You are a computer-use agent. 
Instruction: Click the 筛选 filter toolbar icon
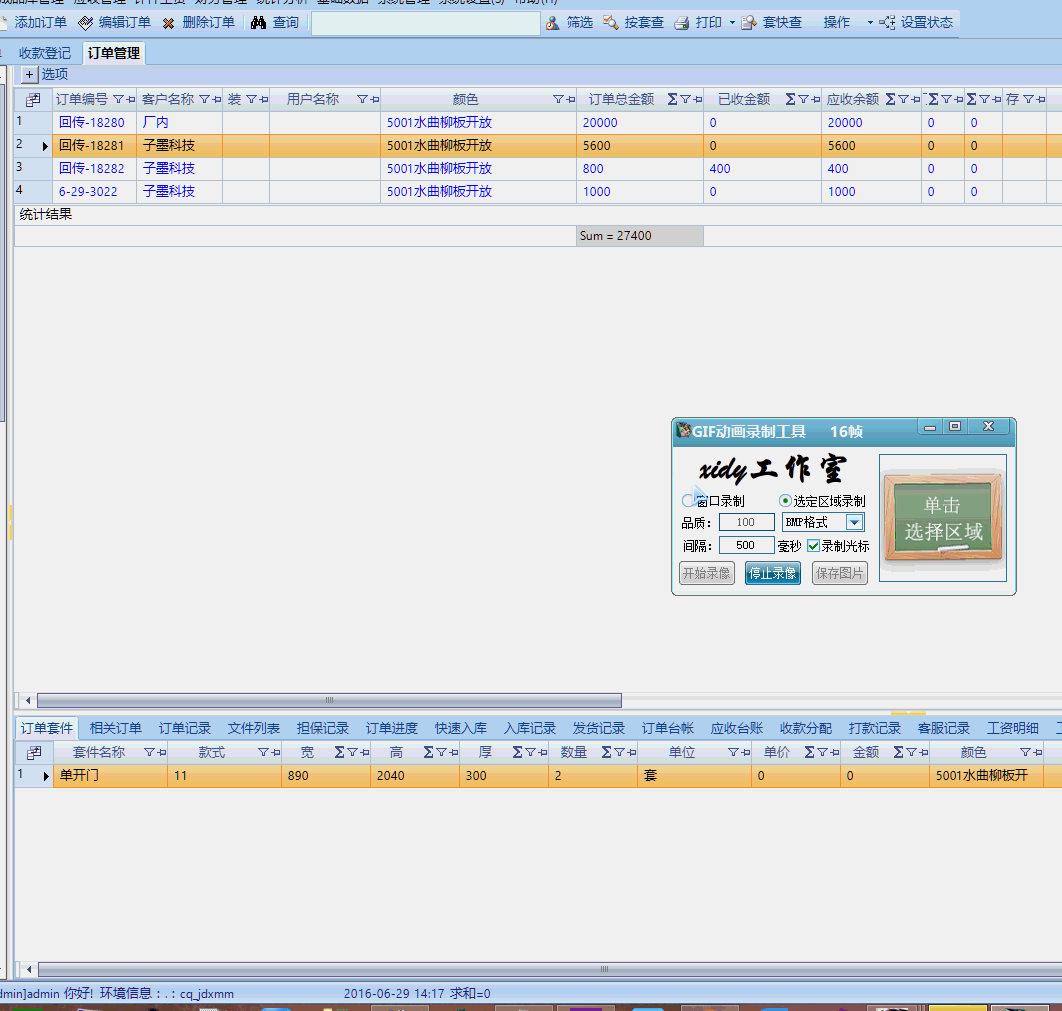pos(552,22)
